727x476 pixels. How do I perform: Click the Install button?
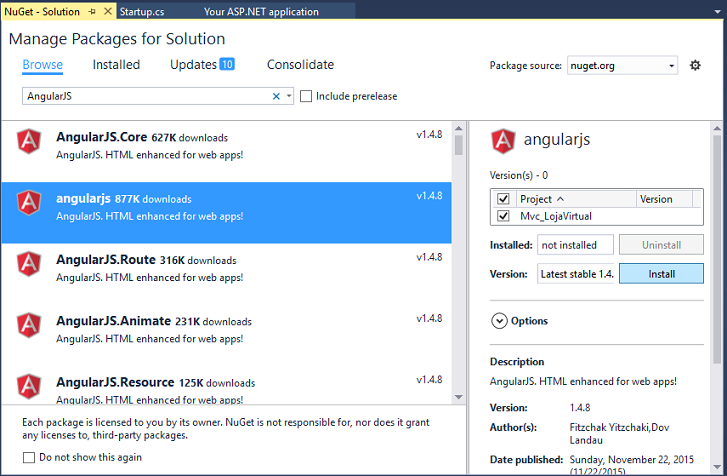coord(661,274)
